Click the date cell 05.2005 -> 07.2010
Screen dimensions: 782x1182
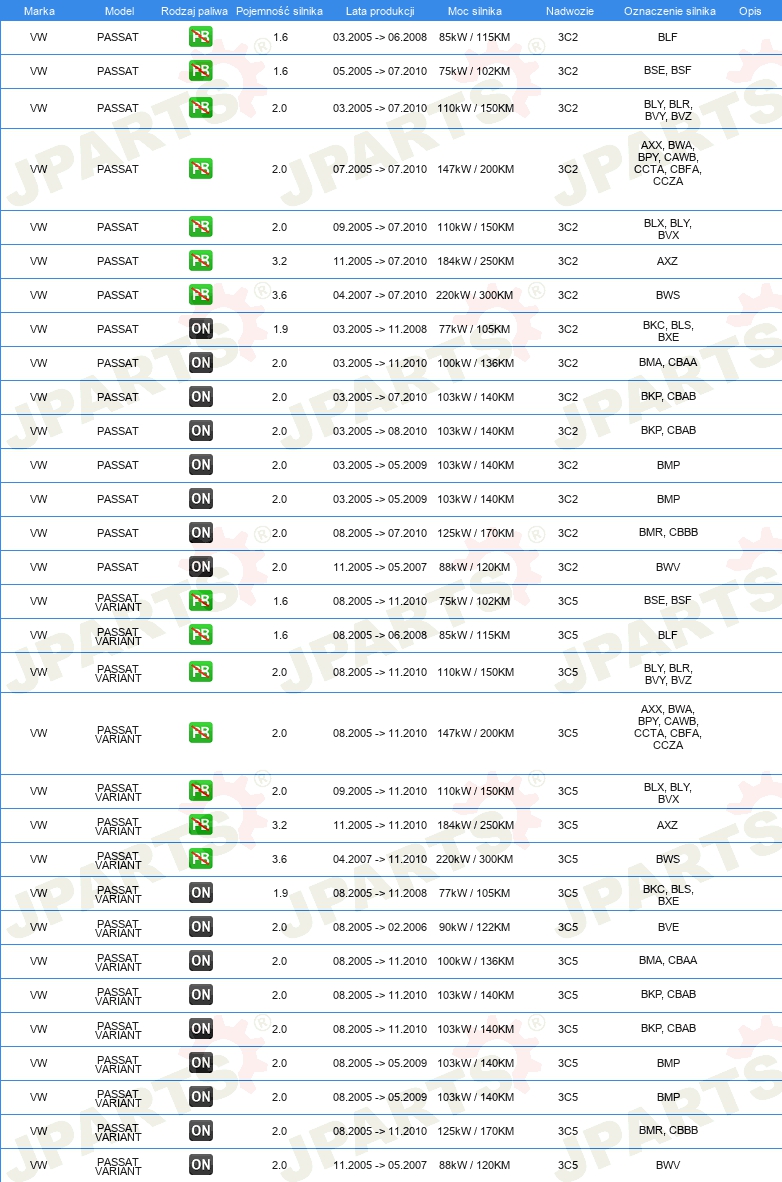[380, 71]
